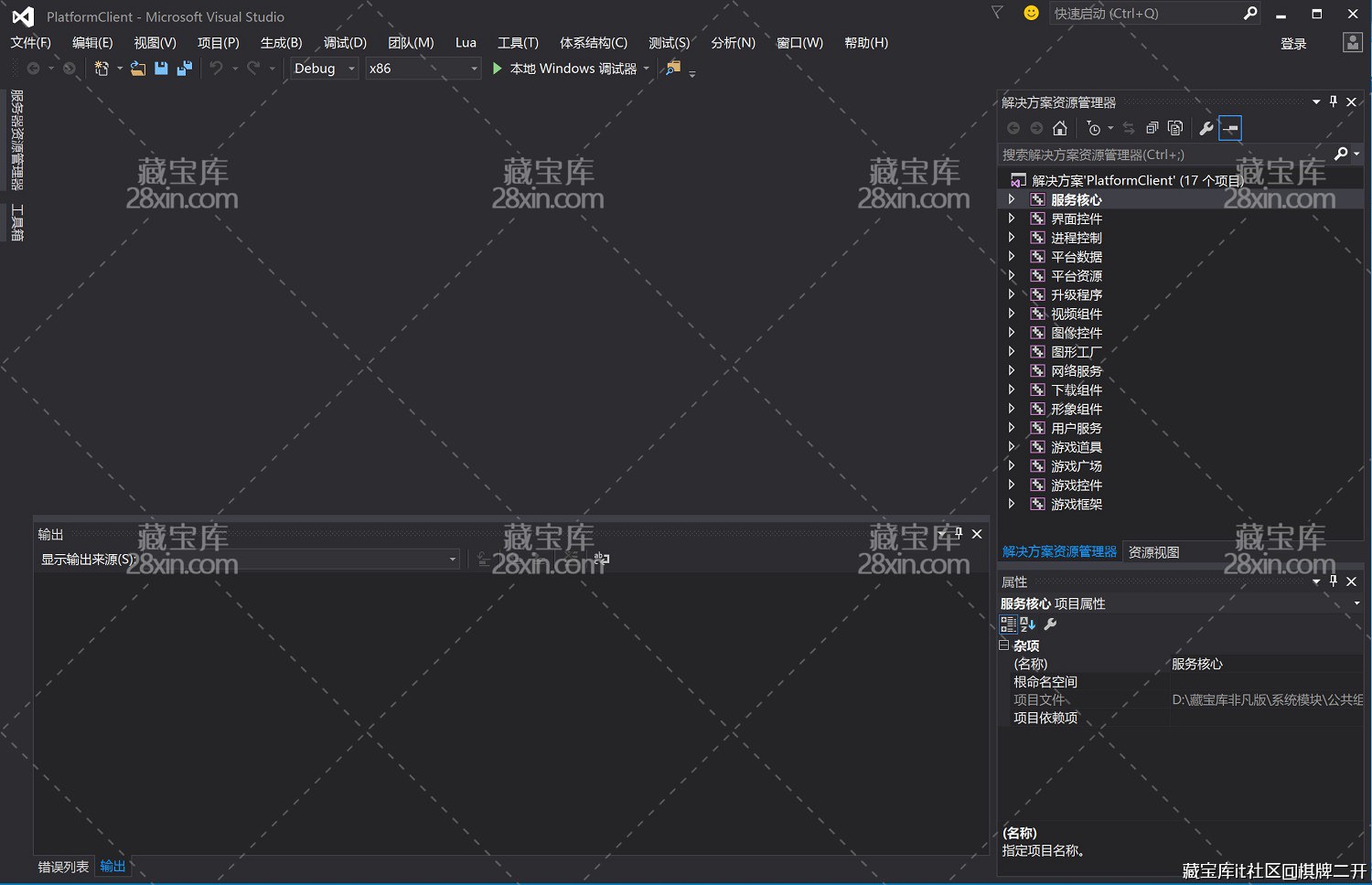
Task: Click 登录 to sign in
Action: point(1293,43)
